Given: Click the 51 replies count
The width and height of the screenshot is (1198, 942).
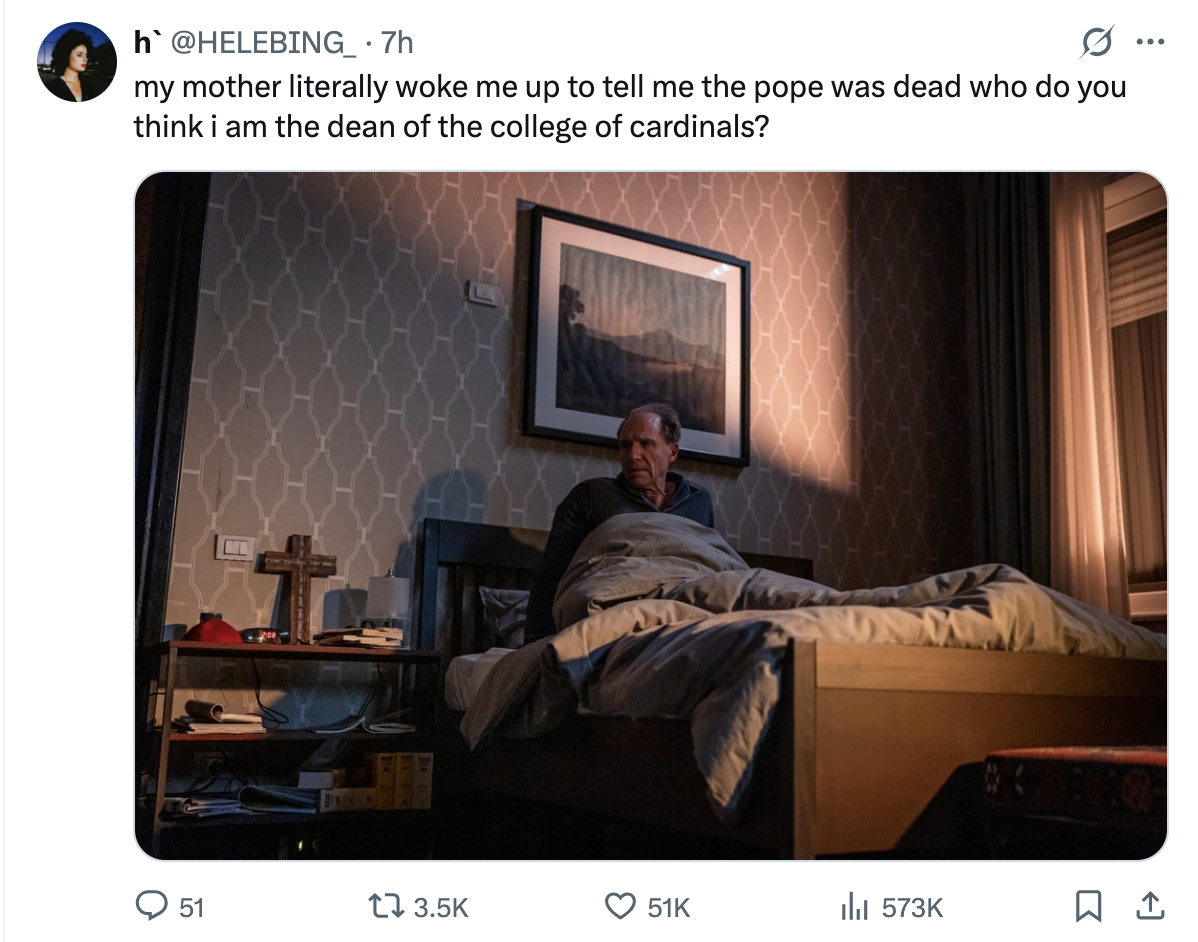Looking at the screenshot, I should pyautogui.click(x=191, y=907).
